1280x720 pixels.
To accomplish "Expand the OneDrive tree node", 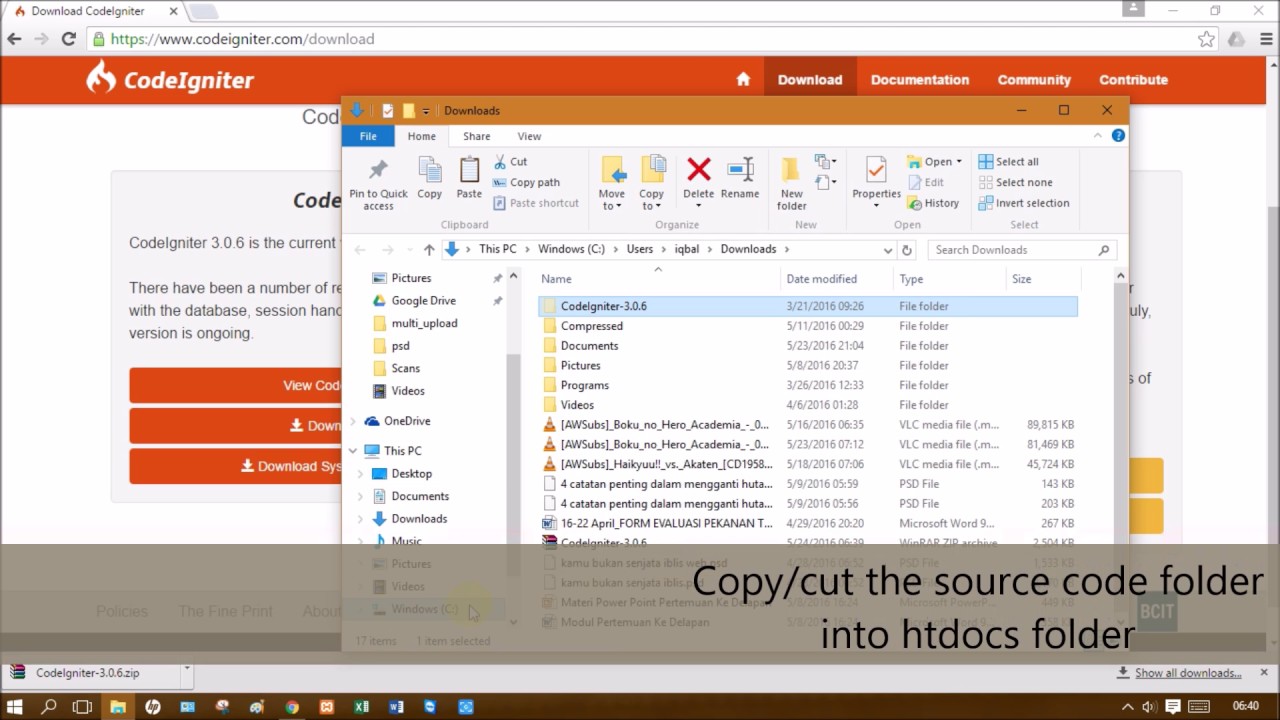I will [x=352, y=421].
